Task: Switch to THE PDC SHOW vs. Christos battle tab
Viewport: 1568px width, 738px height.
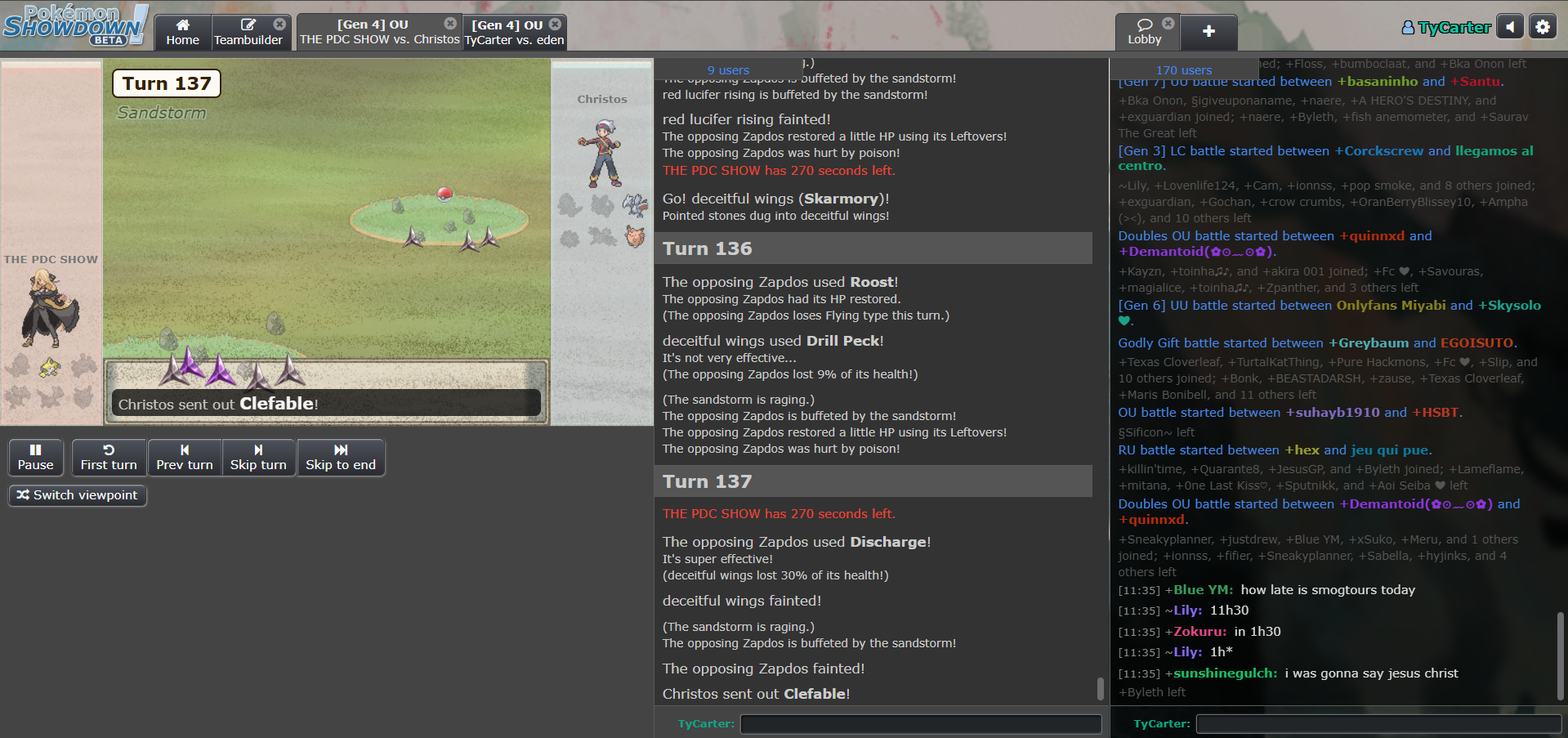Action: (378, 33)
